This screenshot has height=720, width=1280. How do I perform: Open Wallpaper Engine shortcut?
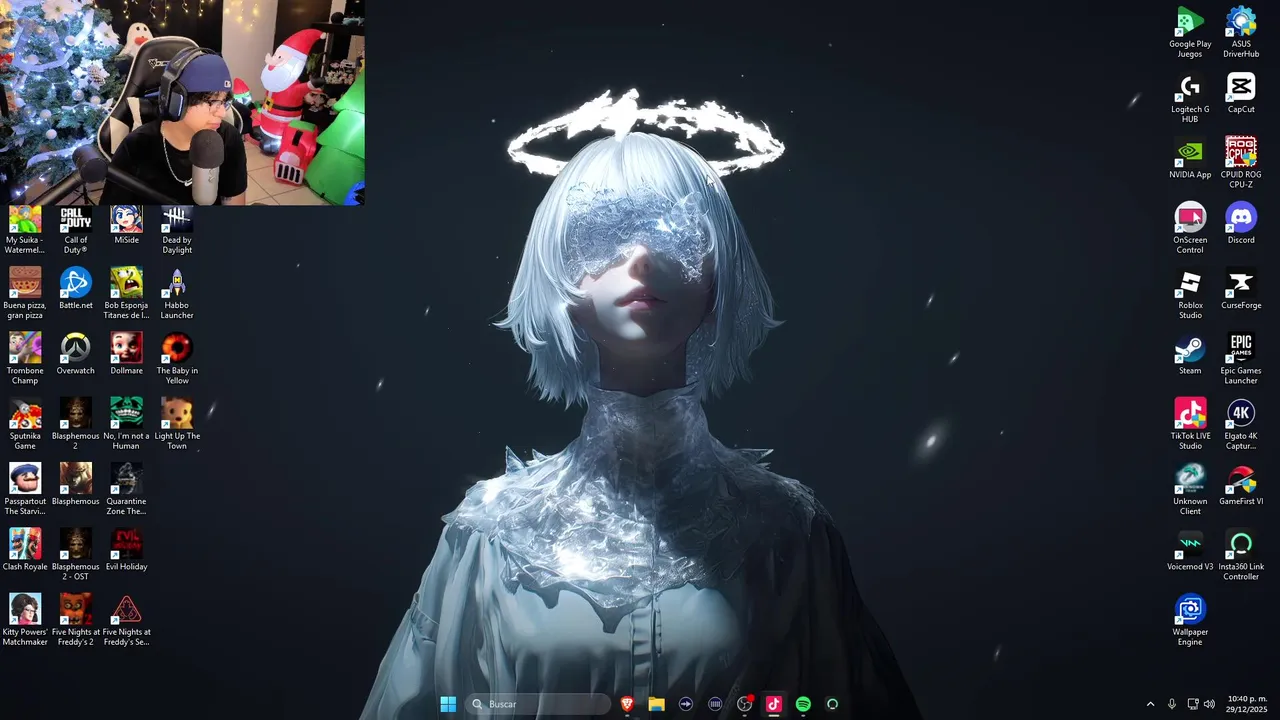coord(1190,621)
